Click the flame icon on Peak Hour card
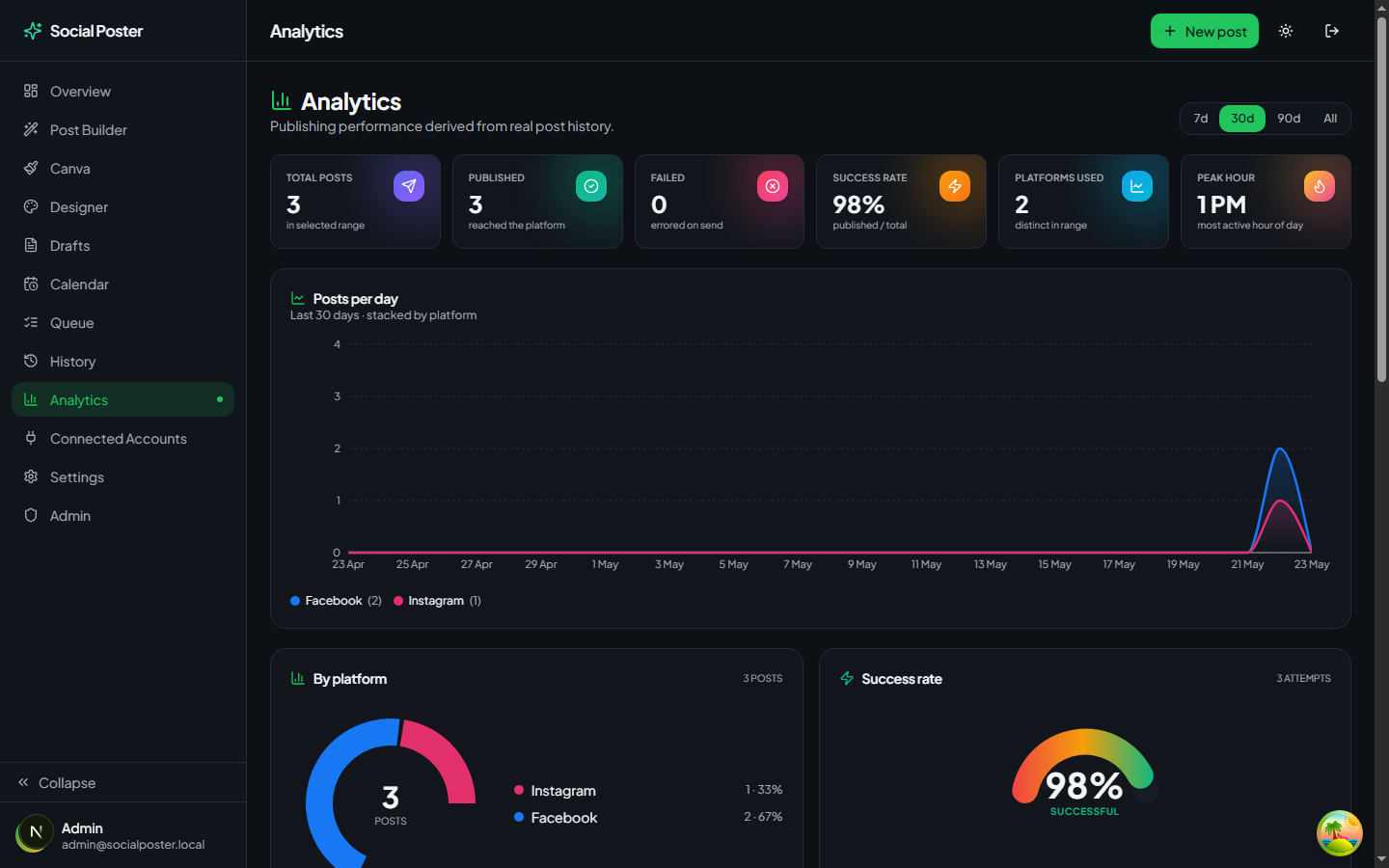The height and width of the screenshot is (868, 1389). [1320, 186]
